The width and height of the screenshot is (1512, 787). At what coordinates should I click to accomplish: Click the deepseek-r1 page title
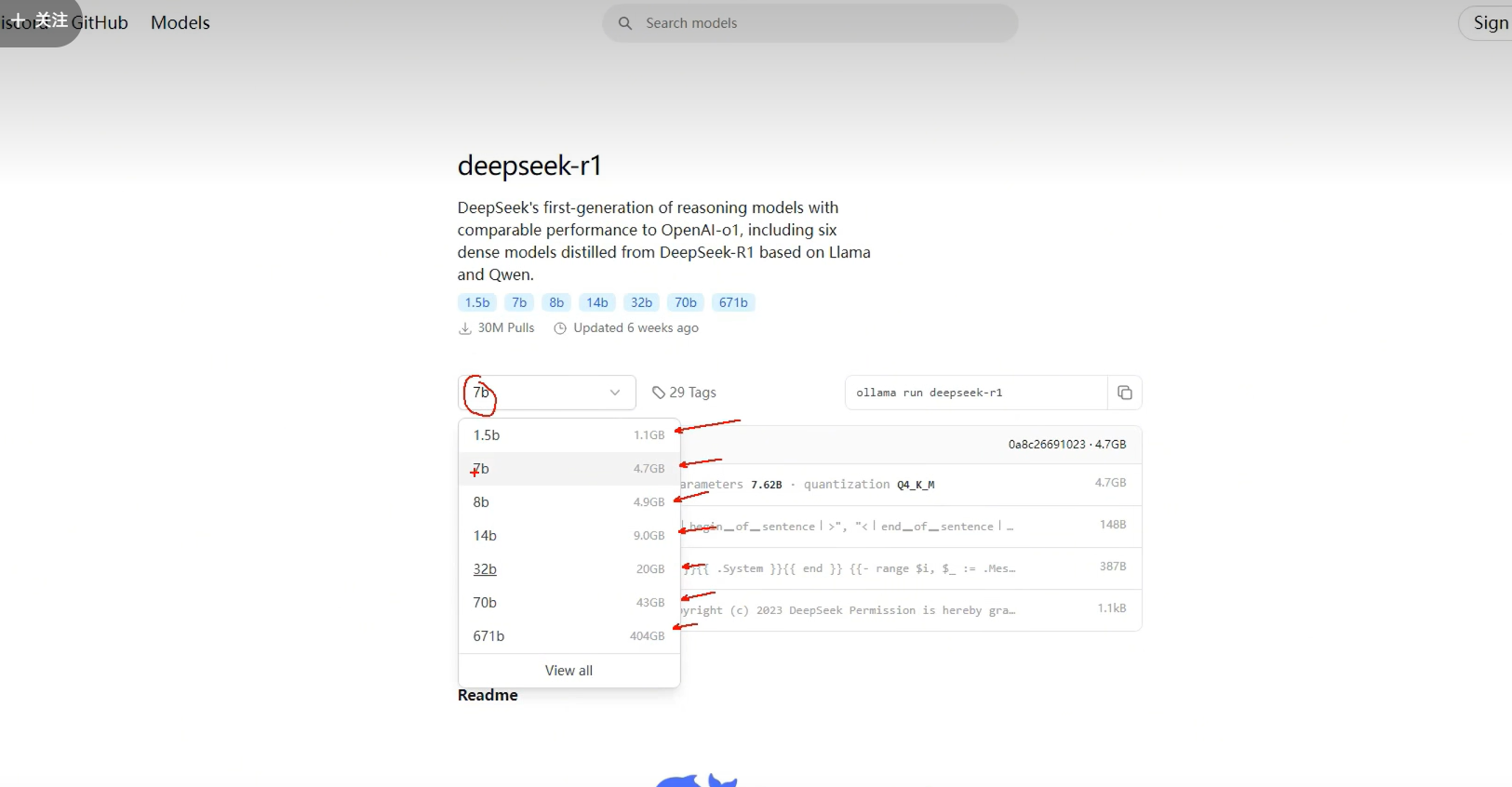click(x=529, y=166)
